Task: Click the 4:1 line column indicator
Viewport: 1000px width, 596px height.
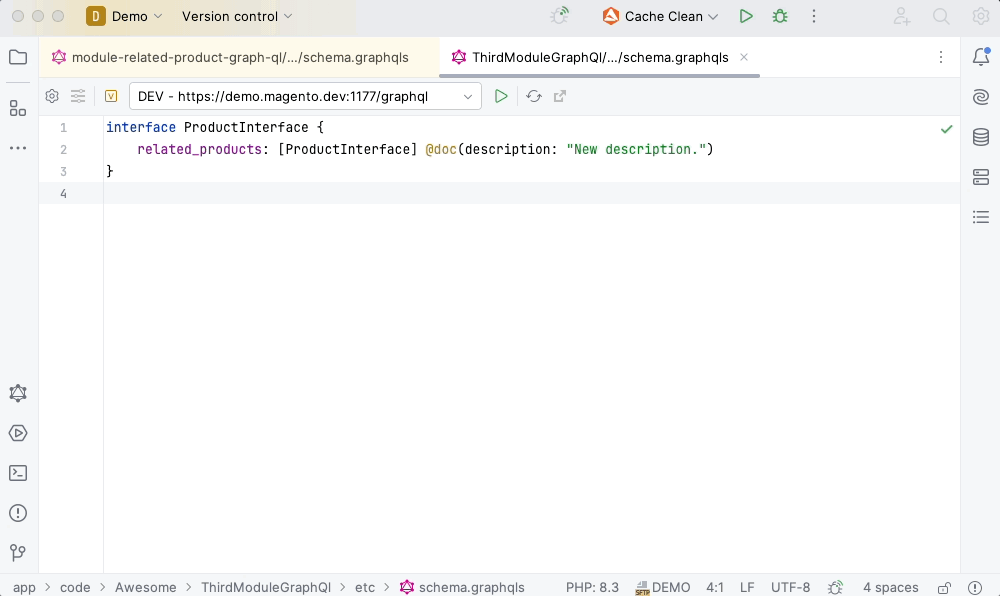Action: point(715,587)
